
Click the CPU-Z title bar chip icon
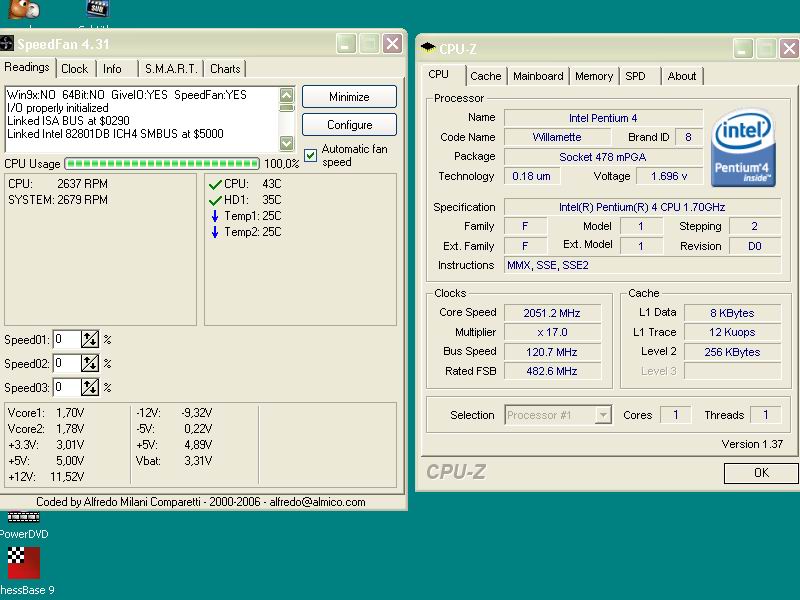428,48
